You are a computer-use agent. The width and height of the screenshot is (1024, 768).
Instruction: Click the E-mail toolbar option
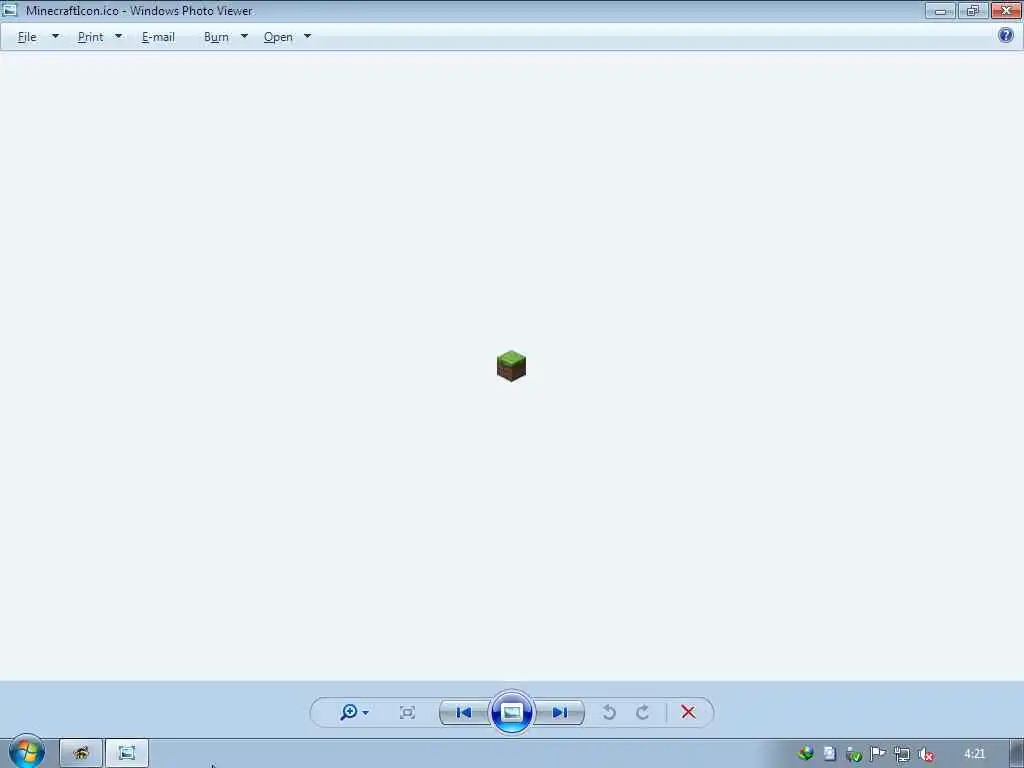[x=158, y=37]
